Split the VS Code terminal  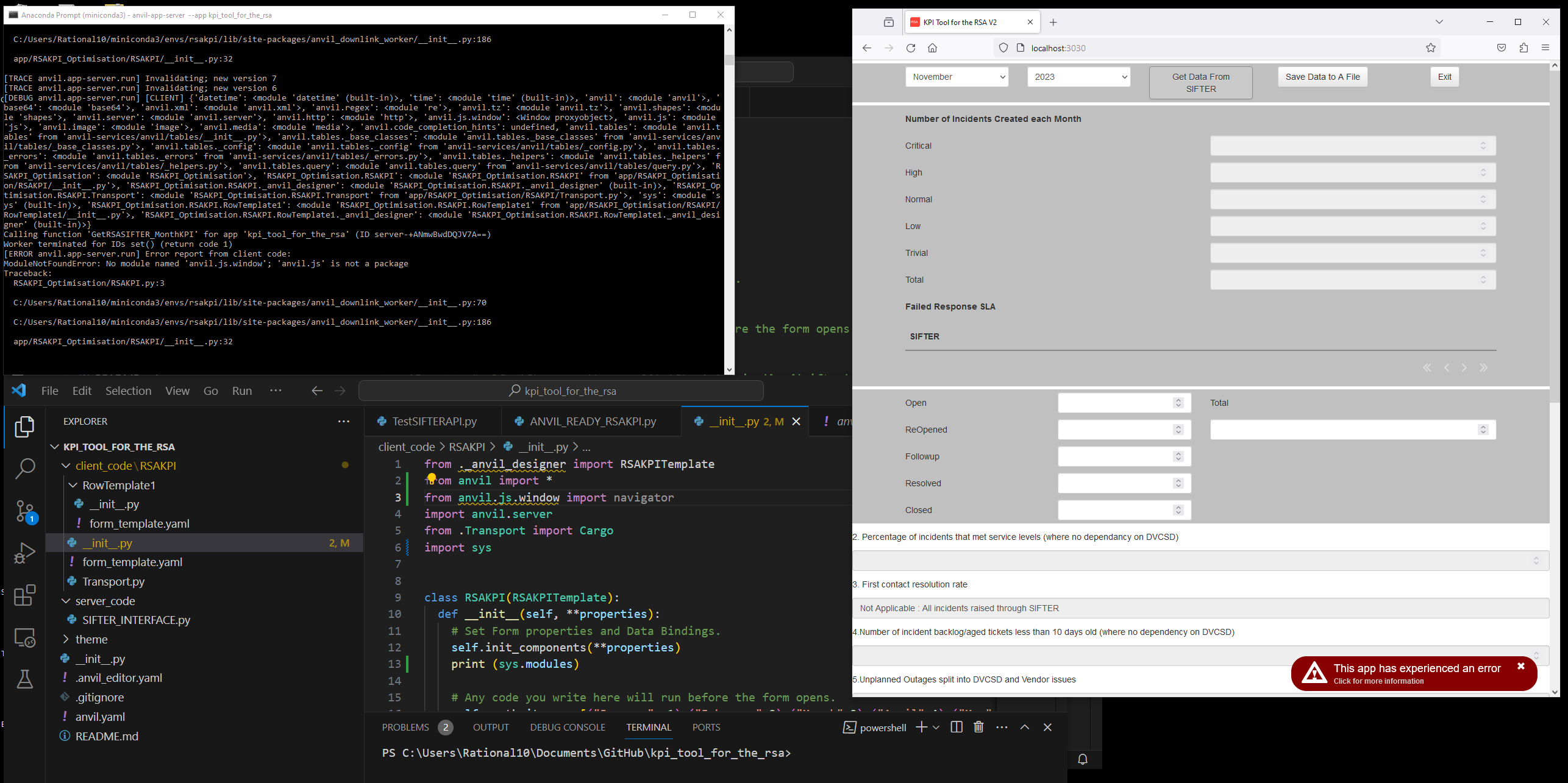coord(957,727)
